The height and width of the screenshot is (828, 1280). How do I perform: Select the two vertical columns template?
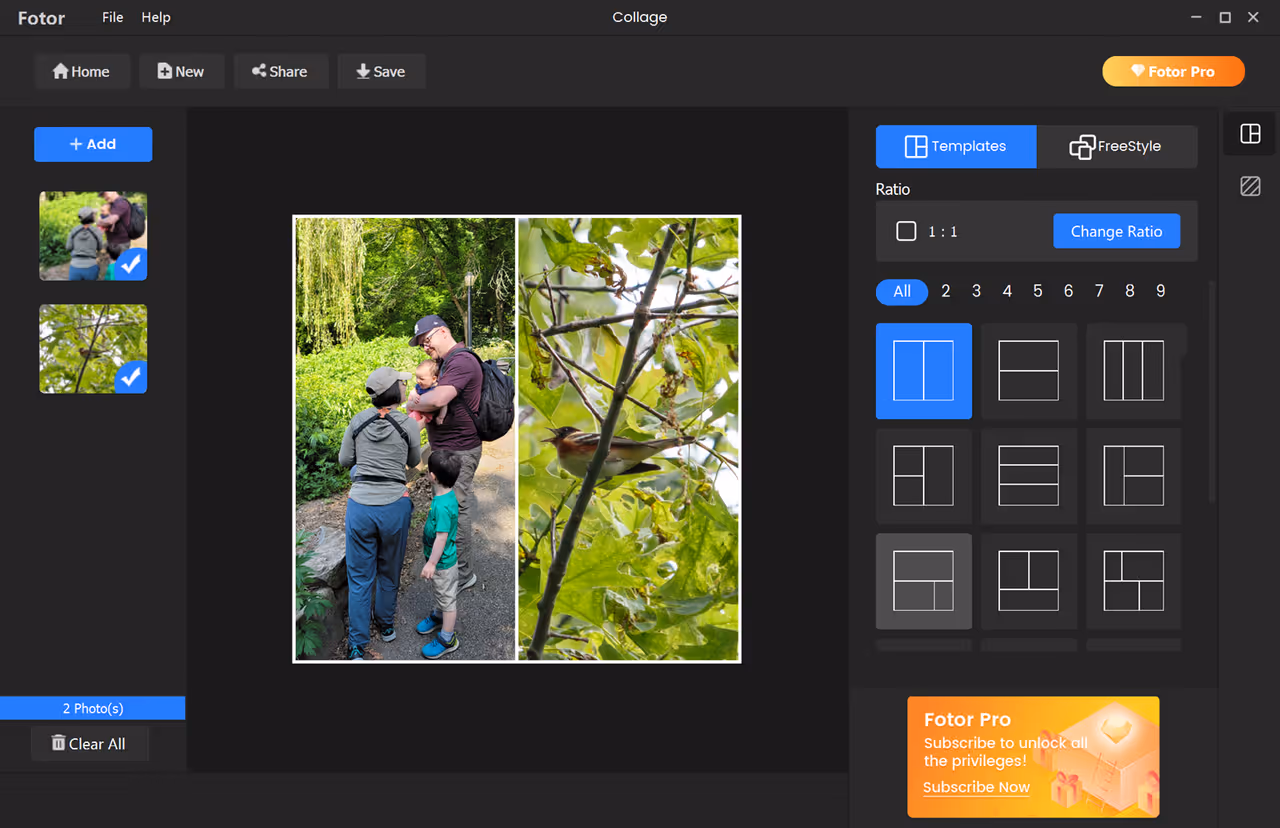point(923,371)
